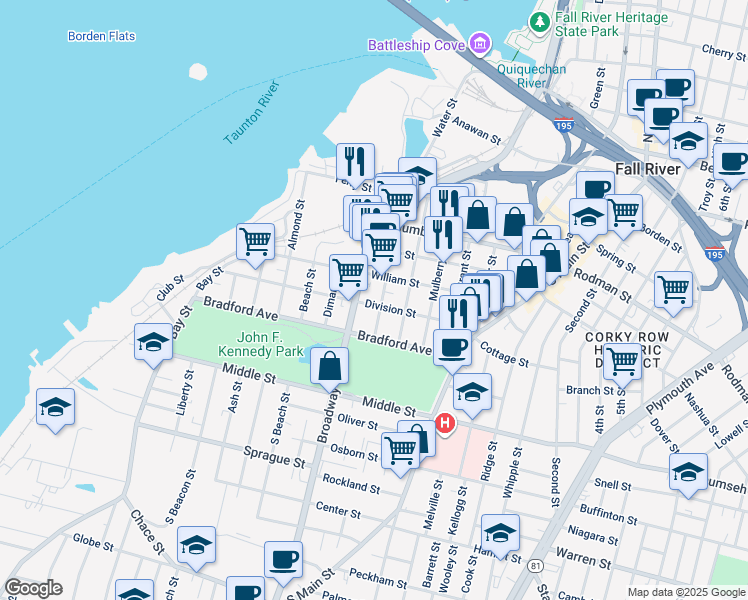Screen dimensions: 748x600
Task: Click the Quiquechan River label
Action: click(x=531, y=76)
